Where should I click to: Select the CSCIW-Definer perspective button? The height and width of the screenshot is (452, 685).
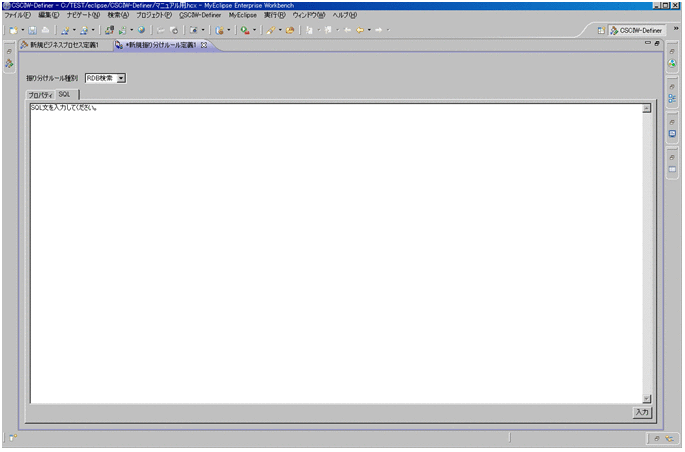click(x=636, y=30)
